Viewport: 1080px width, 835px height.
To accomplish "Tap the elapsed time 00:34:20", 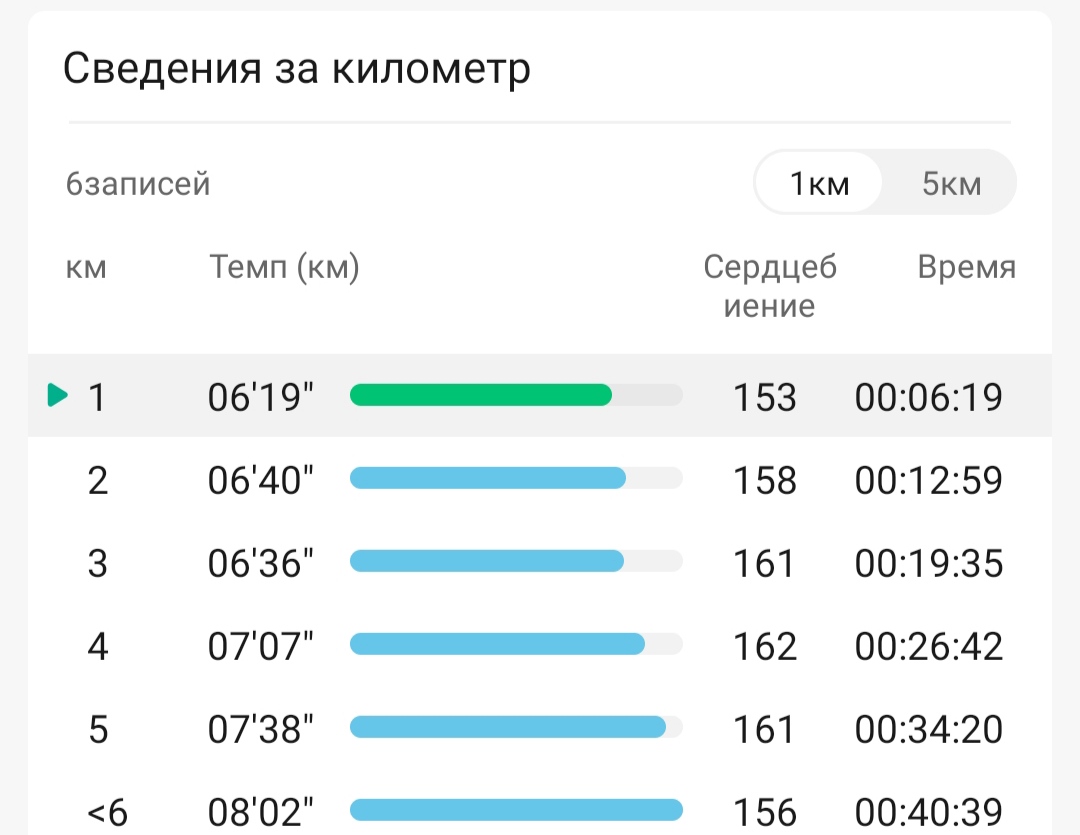I will 928,729.
